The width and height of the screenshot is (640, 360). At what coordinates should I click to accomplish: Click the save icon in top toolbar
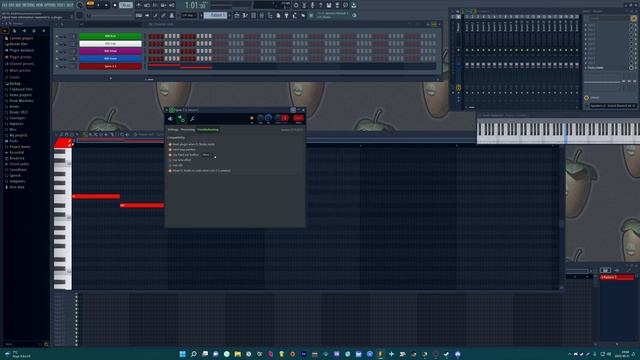tap(329, 5)
